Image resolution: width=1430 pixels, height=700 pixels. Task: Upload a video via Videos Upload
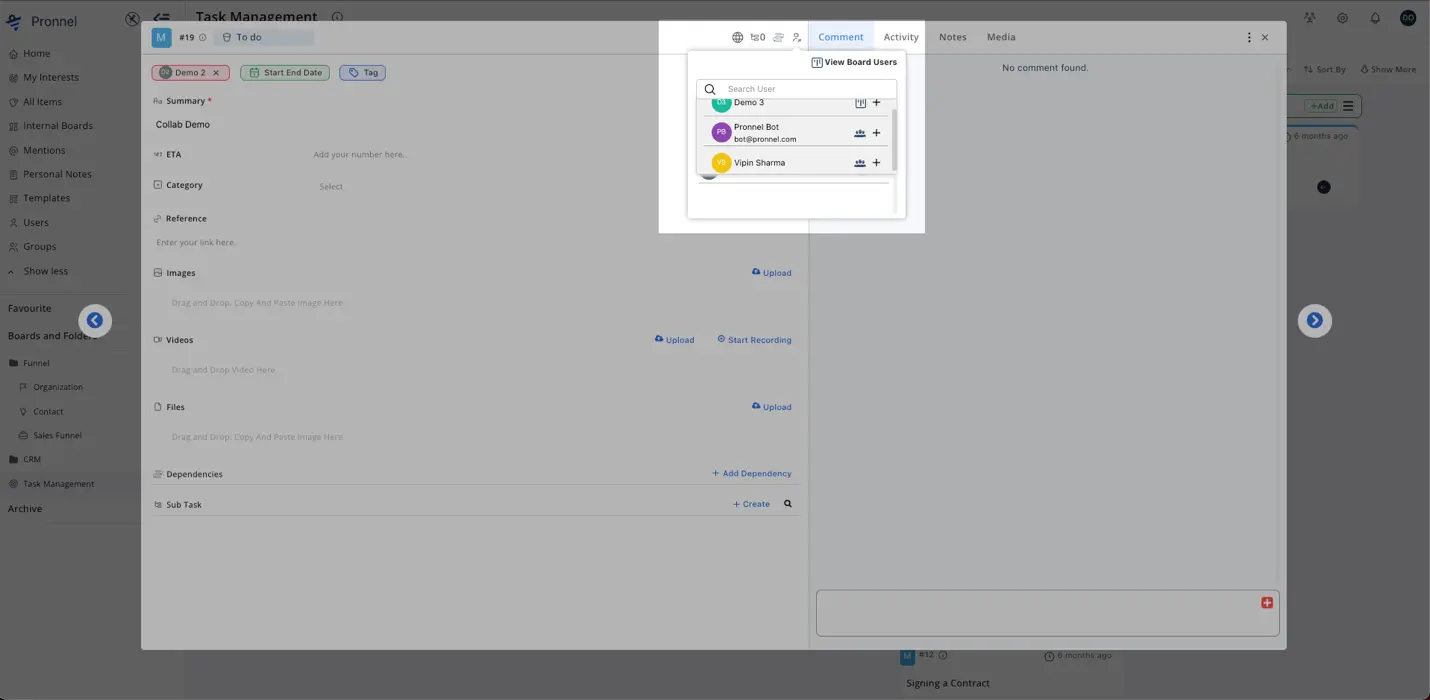(x=674, y=340)
